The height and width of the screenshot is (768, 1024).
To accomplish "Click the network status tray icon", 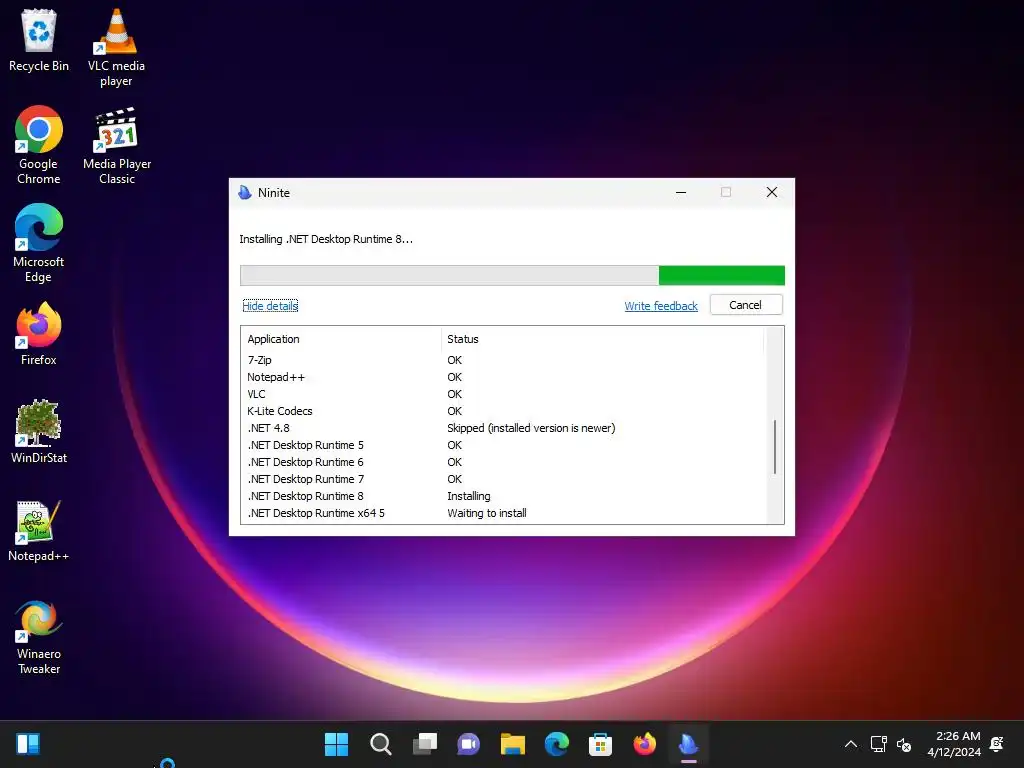I will 878,744.
